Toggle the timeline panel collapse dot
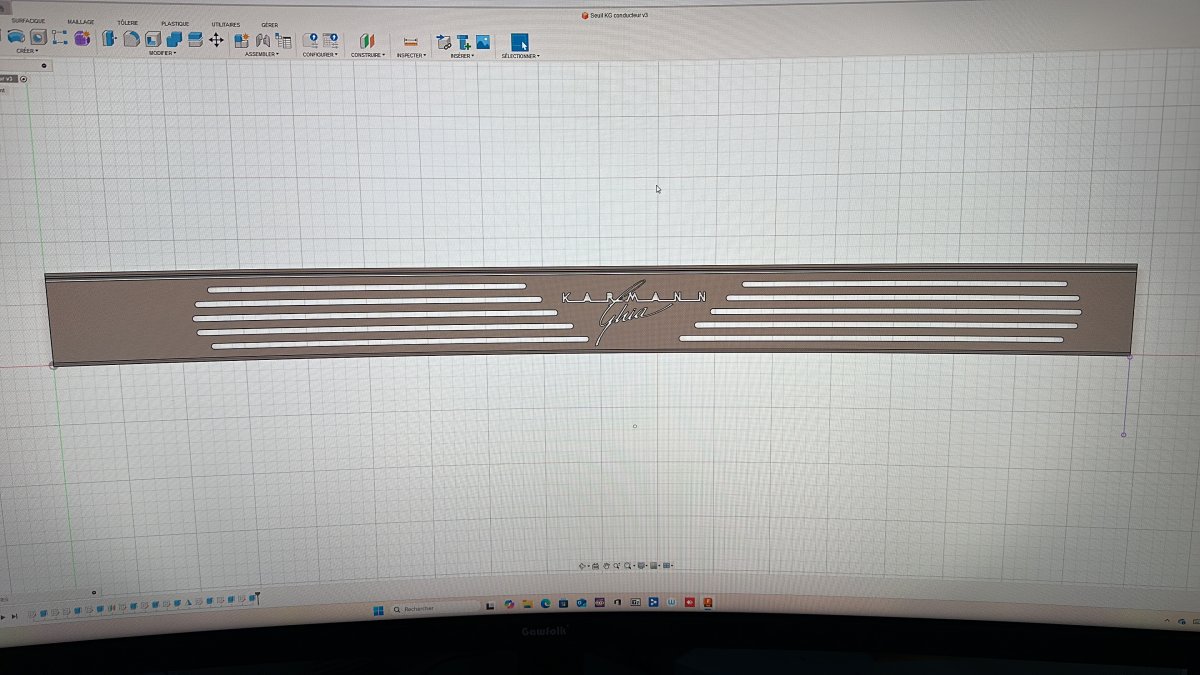 94,592
